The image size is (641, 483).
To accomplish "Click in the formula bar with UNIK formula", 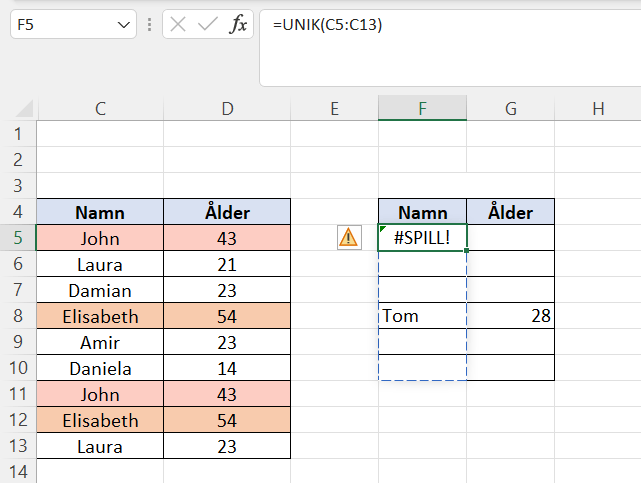I will click(x=450, y=26).
